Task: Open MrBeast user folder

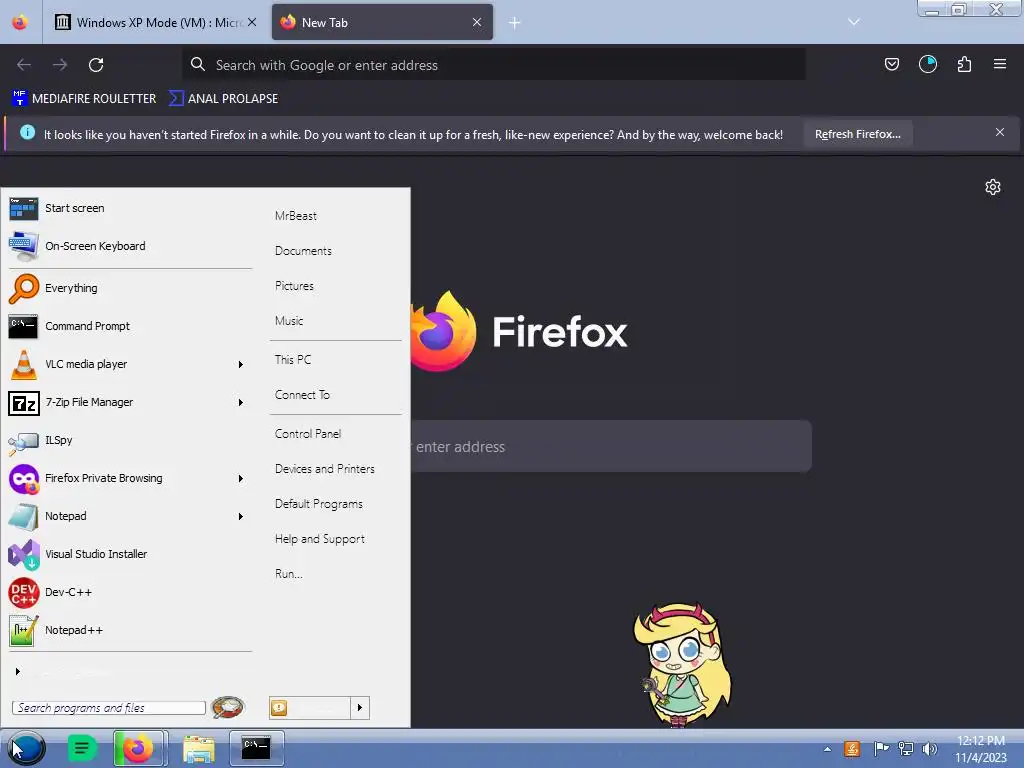Action: (x=296, y=216)
